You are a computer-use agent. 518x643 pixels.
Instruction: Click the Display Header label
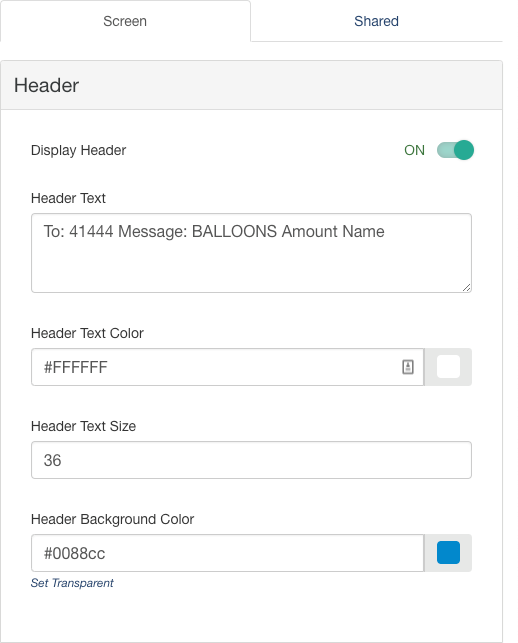[x=78, y=150]
